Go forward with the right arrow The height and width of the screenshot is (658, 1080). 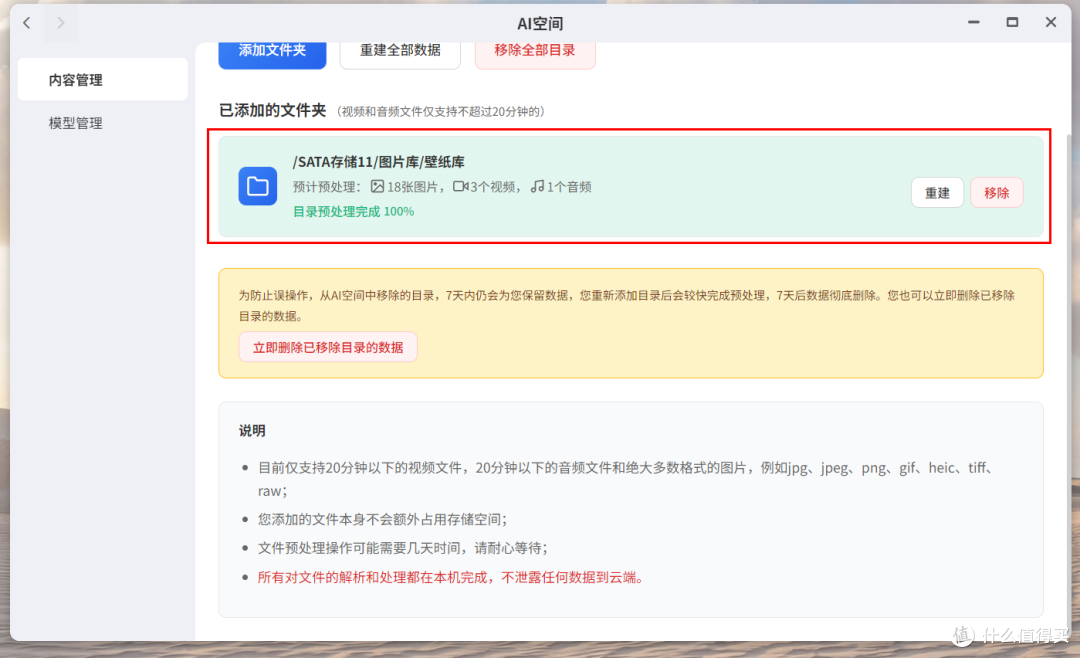coord(61,23)
